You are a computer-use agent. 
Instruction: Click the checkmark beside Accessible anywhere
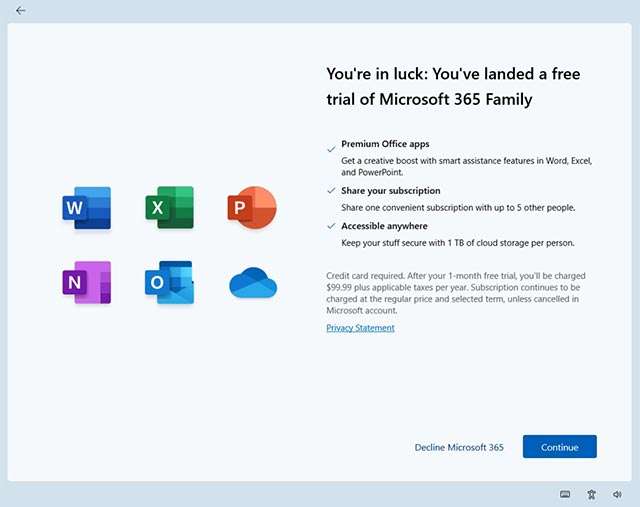pyautogui.click(x=331, y=226)
